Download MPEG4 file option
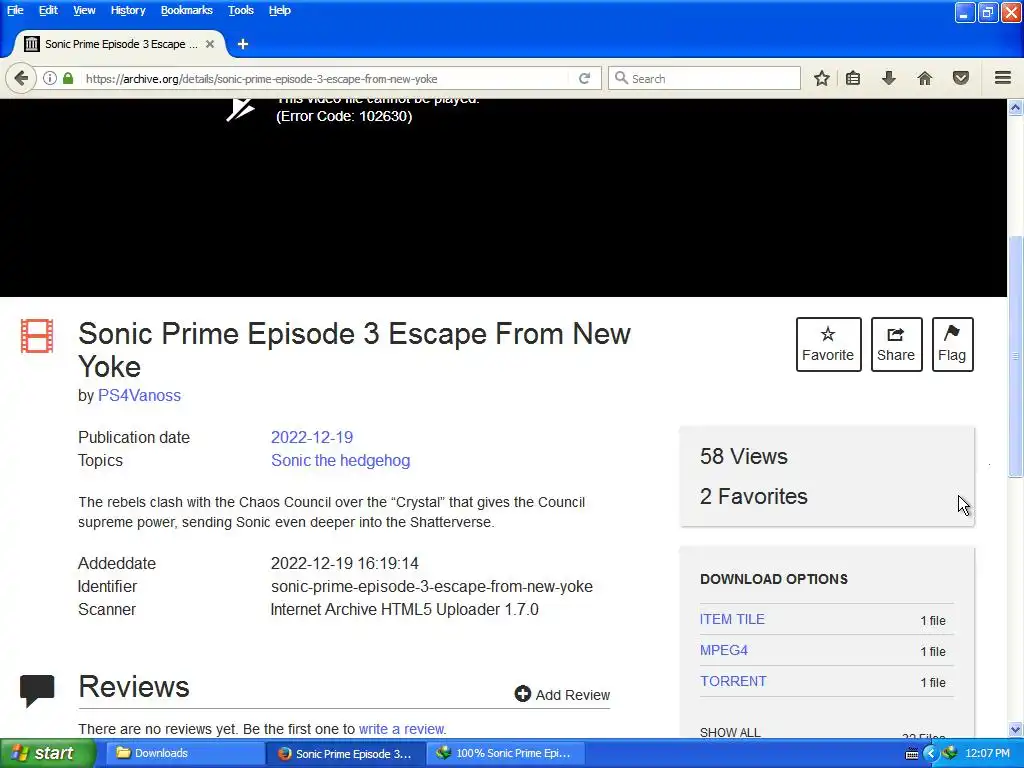The height and width of the screenshot is (768, 1024). click(x=724, y=650)
